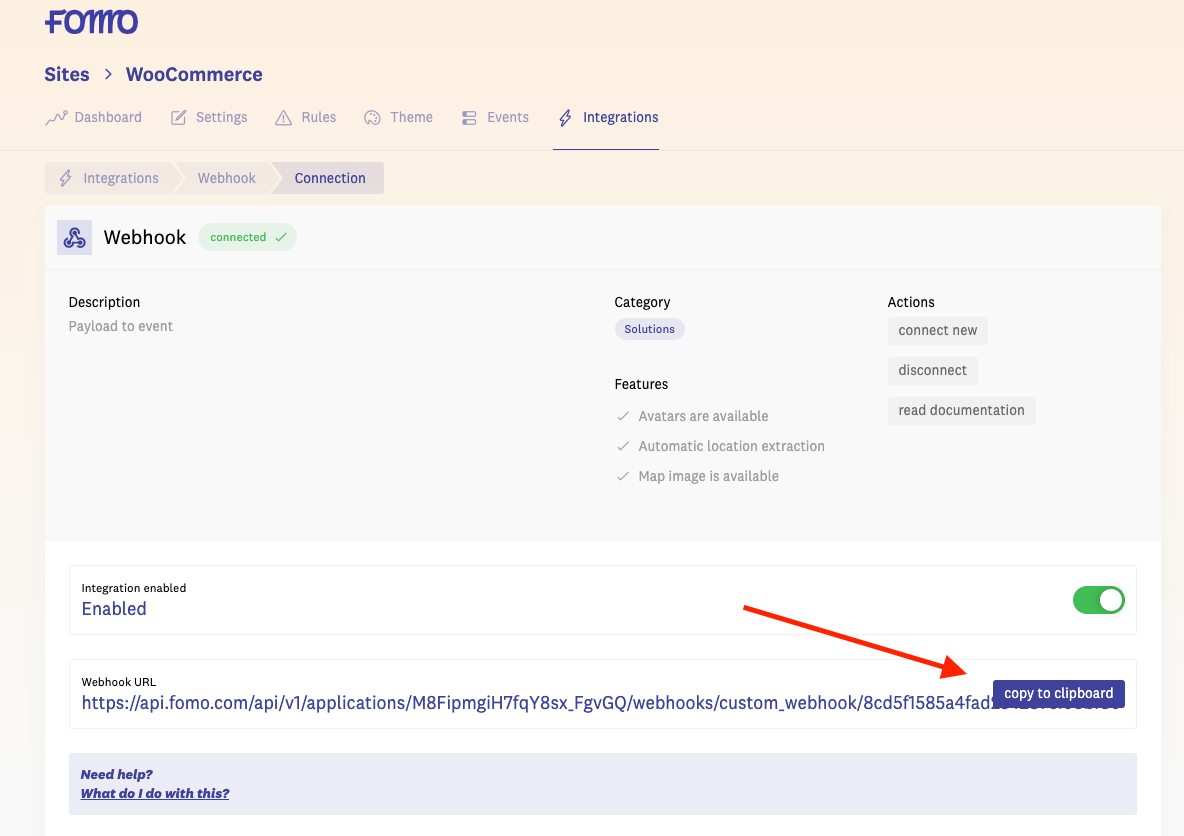Open the Theme tab
Image resolution: width=1184 pixels, height=836 pixels.
point(398,117)
